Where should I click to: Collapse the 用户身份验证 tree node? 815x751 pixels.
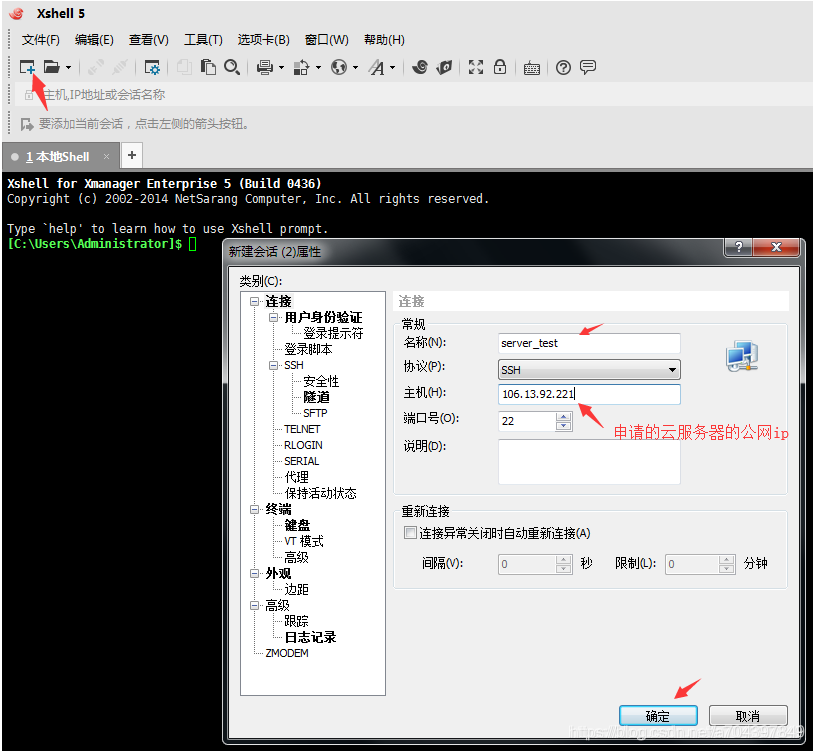point(273,317)
